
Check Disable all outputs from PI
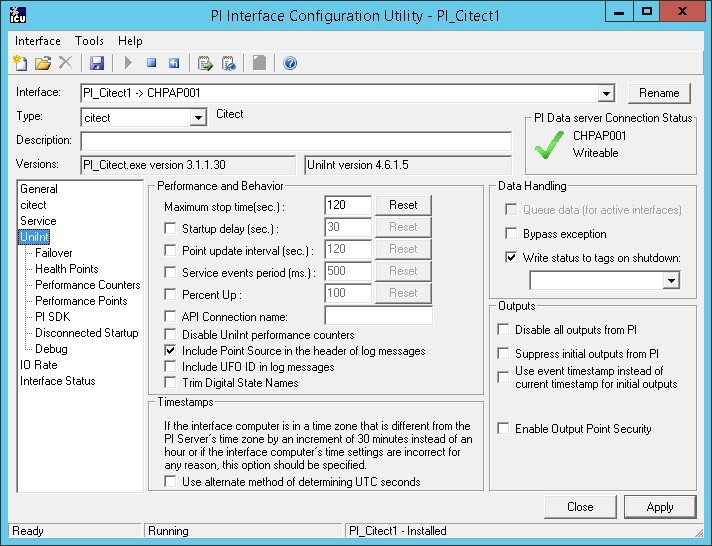coord(503,329)
